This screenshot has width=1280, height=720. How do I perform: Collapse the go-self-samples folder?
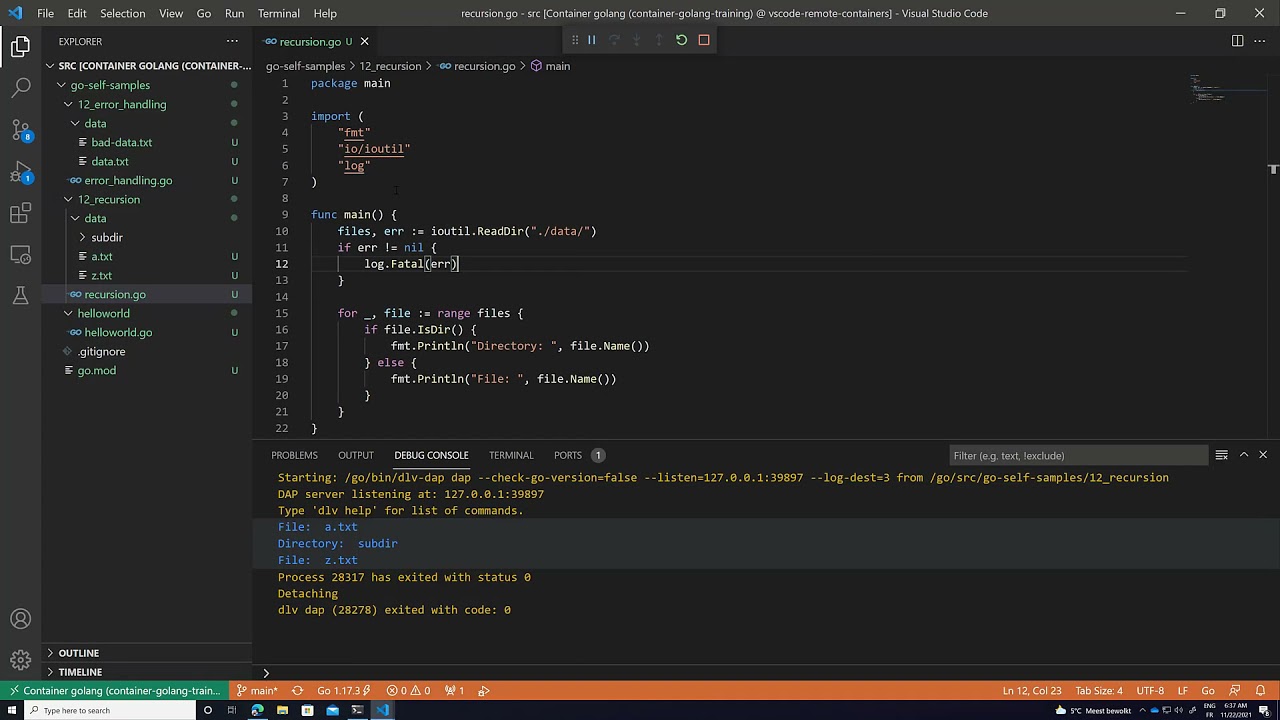(x=146, y=85)
